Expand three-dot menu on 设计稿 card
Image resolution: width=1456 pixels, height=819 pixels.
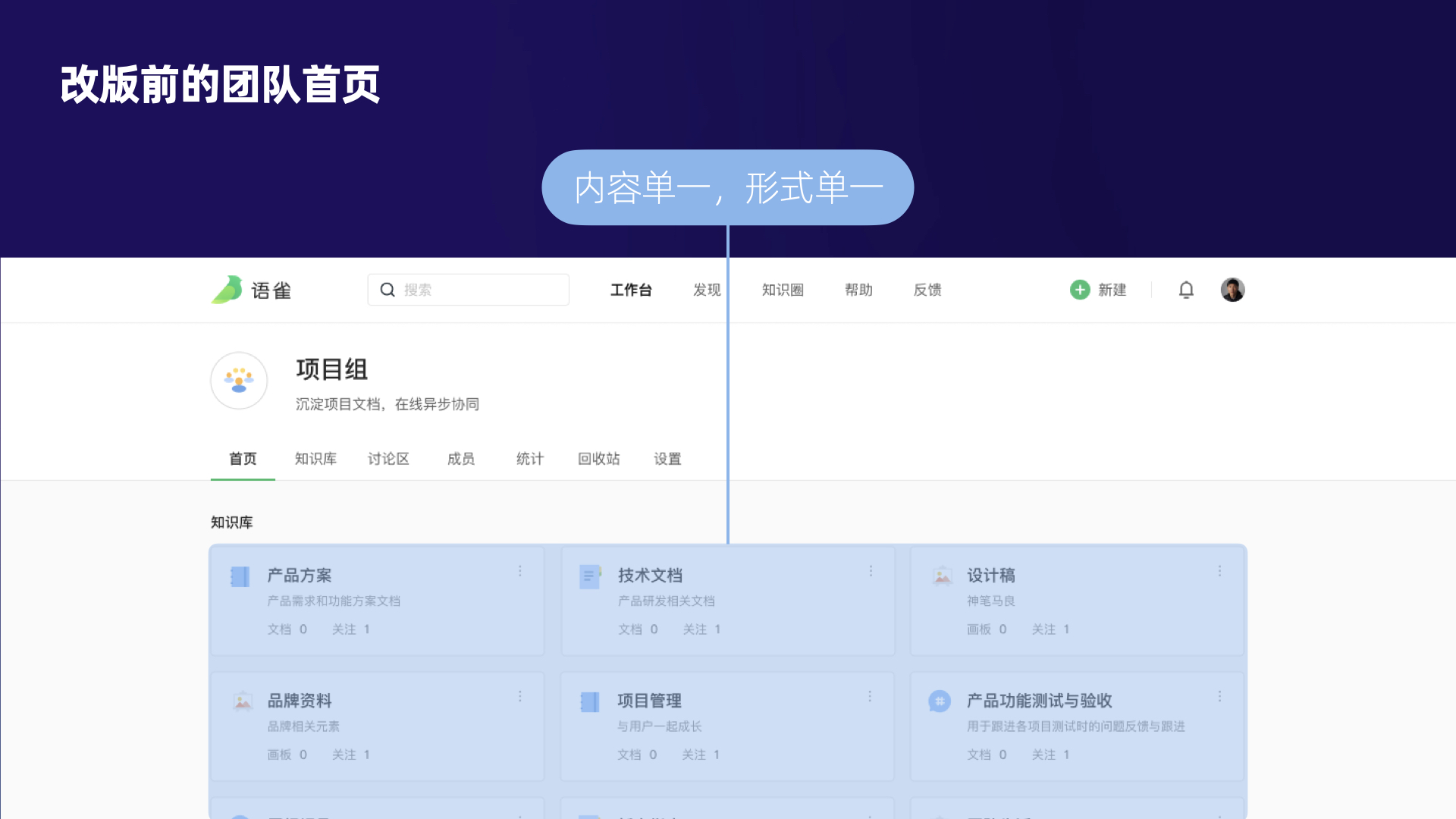click(1219, 570)
